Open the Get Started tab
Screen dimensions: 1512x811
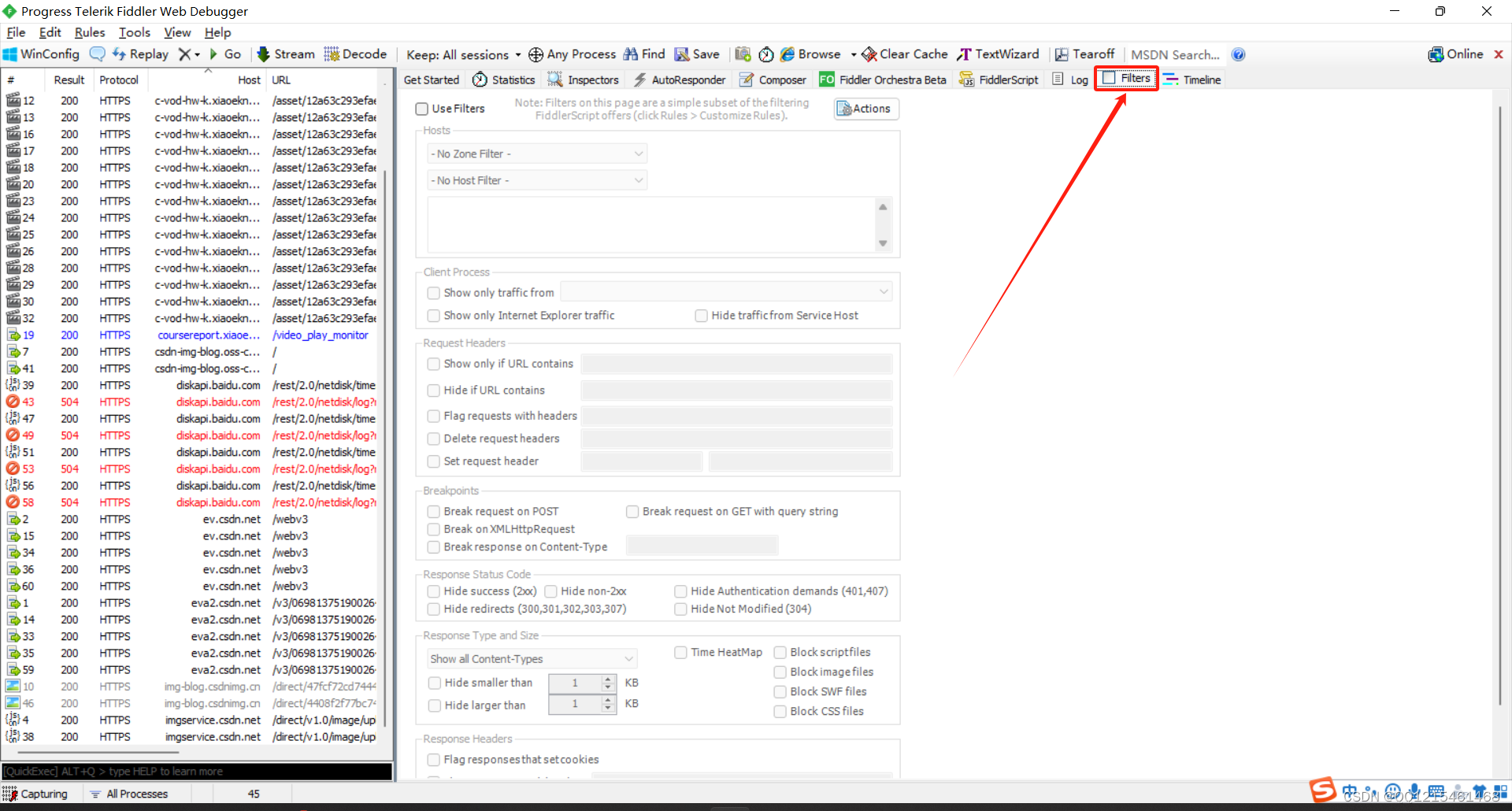coord(431,80)
